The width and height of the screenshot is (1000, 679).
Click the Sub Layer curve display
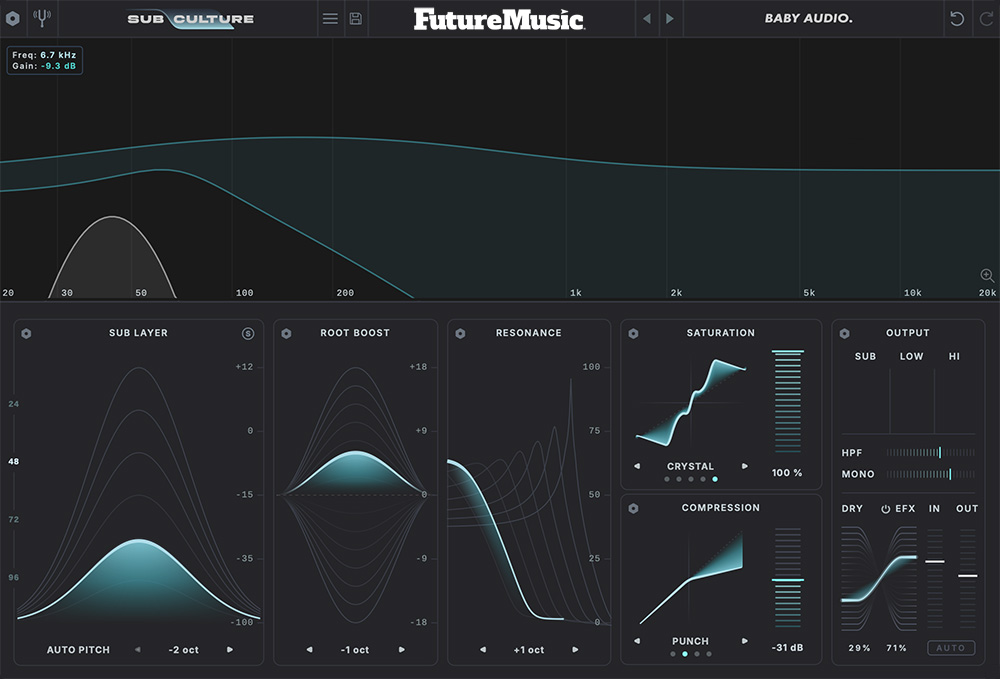pos(138,494)
